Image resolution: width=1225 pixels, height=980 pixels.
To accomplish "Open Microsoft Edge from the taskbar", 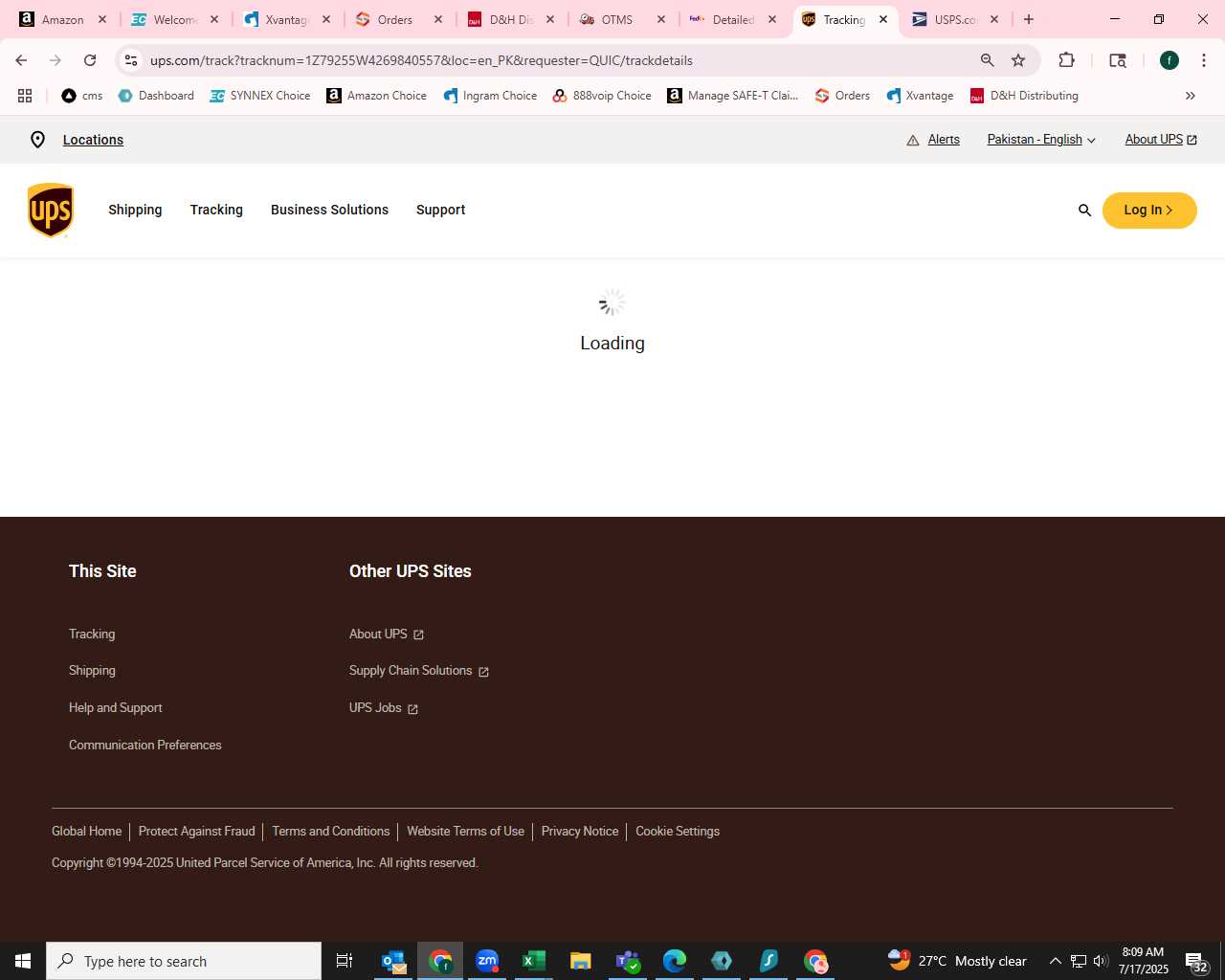I will pos(675,961).
